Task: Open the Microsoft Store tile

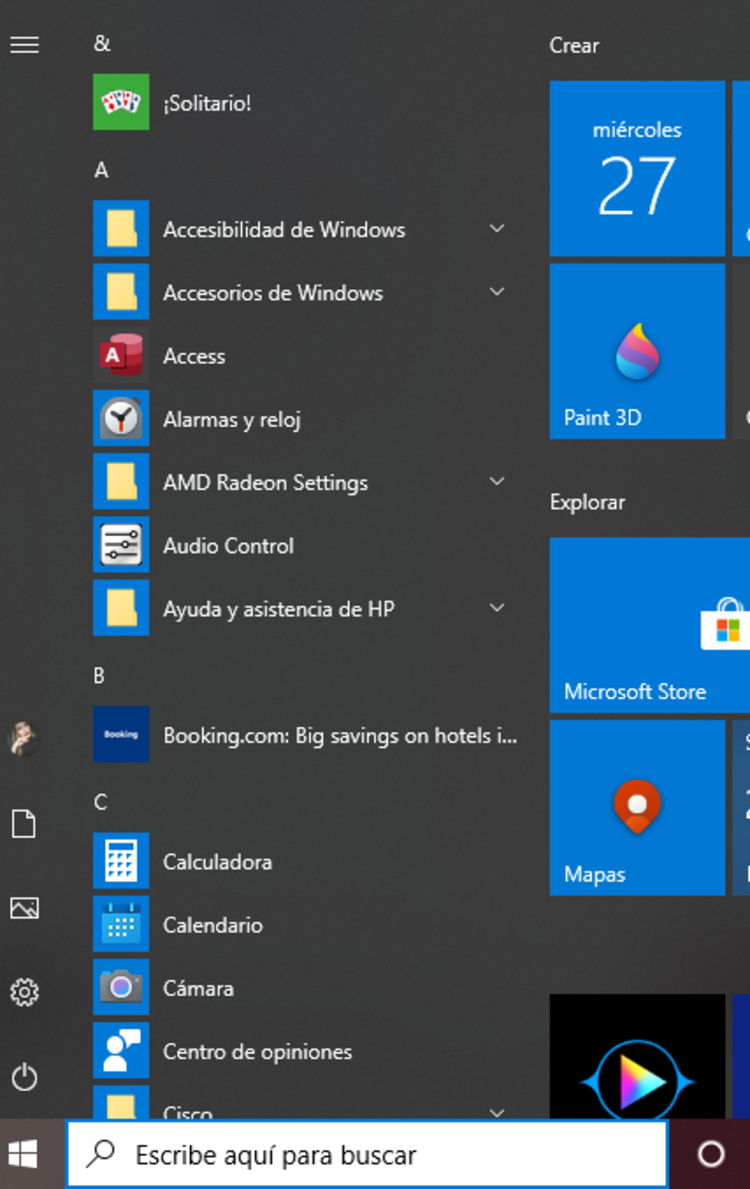Action: pos(650,625)
